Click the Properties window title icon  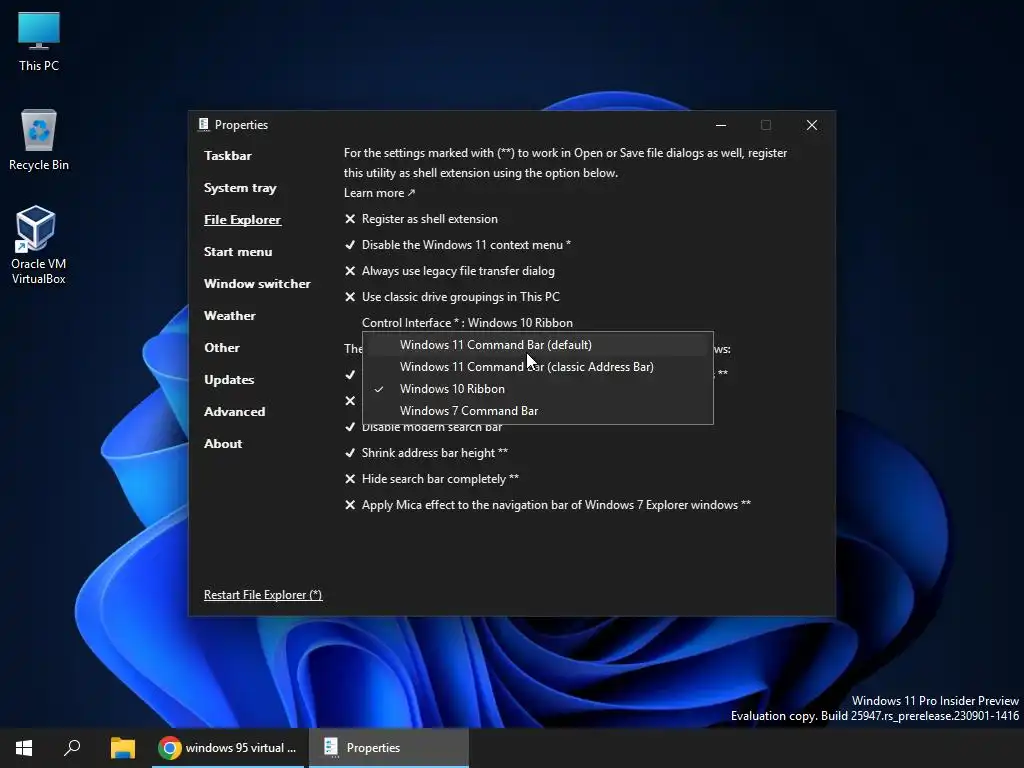(x=204, y=125)
